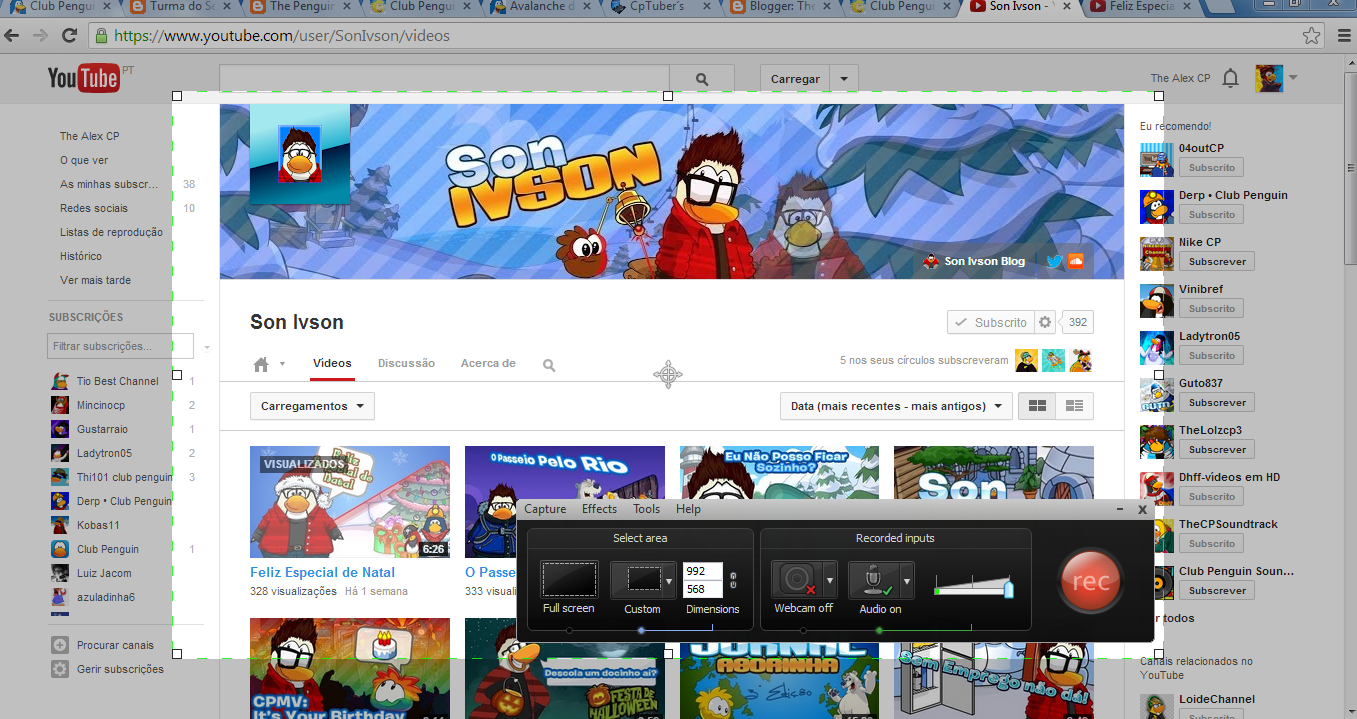This screenshot has width=1357, height=719.
Task: Select Custom capture area in recorder
Action: [637, 580]
